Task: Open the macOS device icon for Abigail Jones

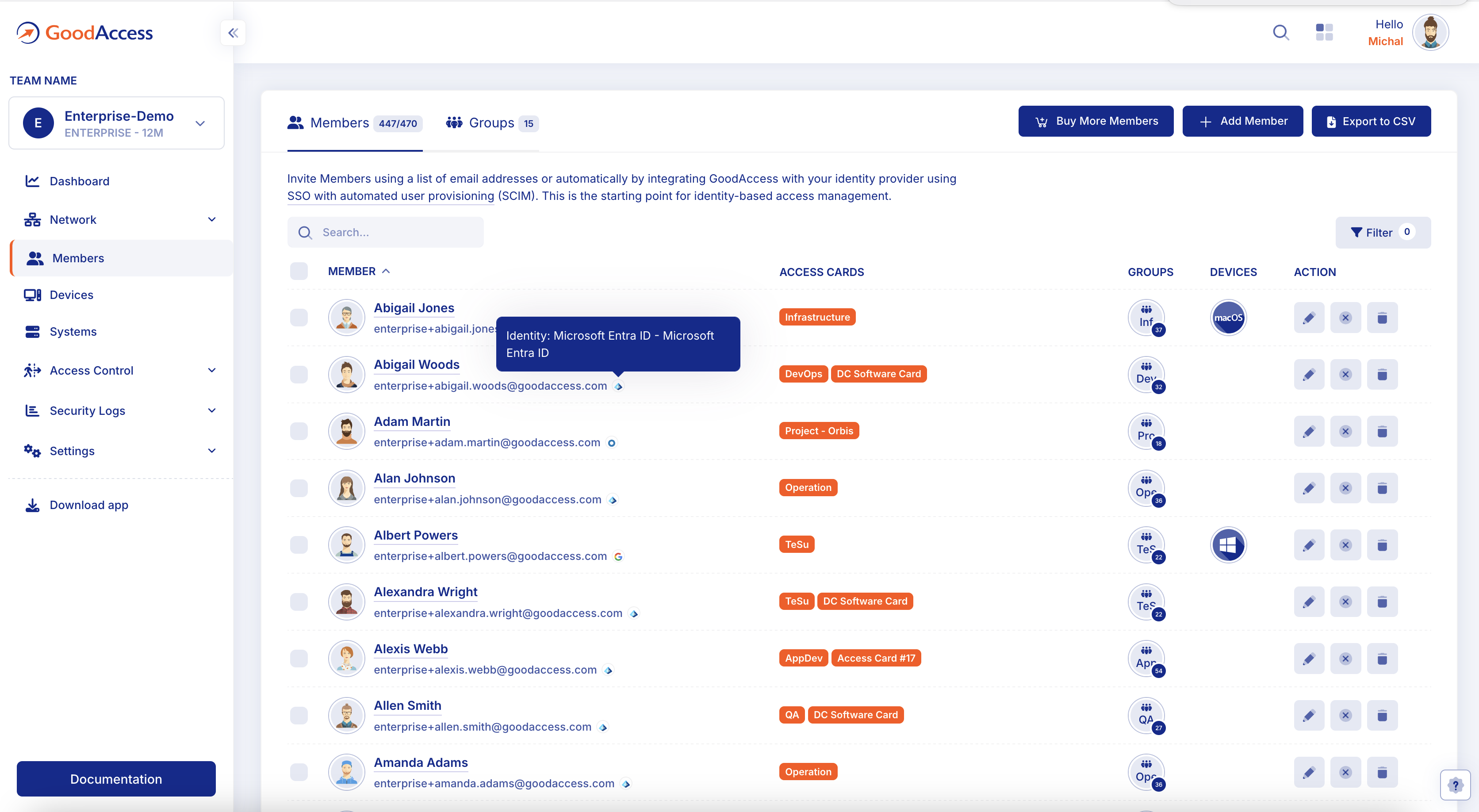Action: tap(1228, 318)
